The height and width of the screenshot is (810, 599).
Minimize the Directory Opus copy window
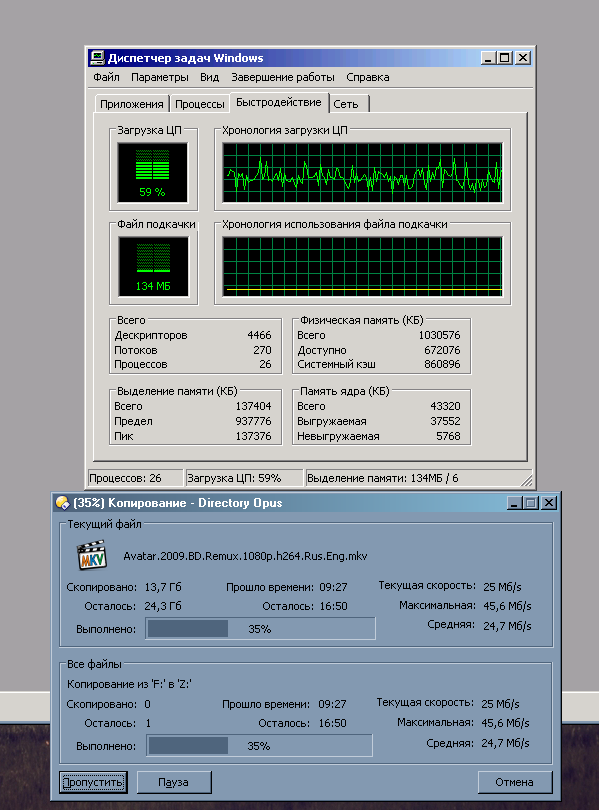514,503
